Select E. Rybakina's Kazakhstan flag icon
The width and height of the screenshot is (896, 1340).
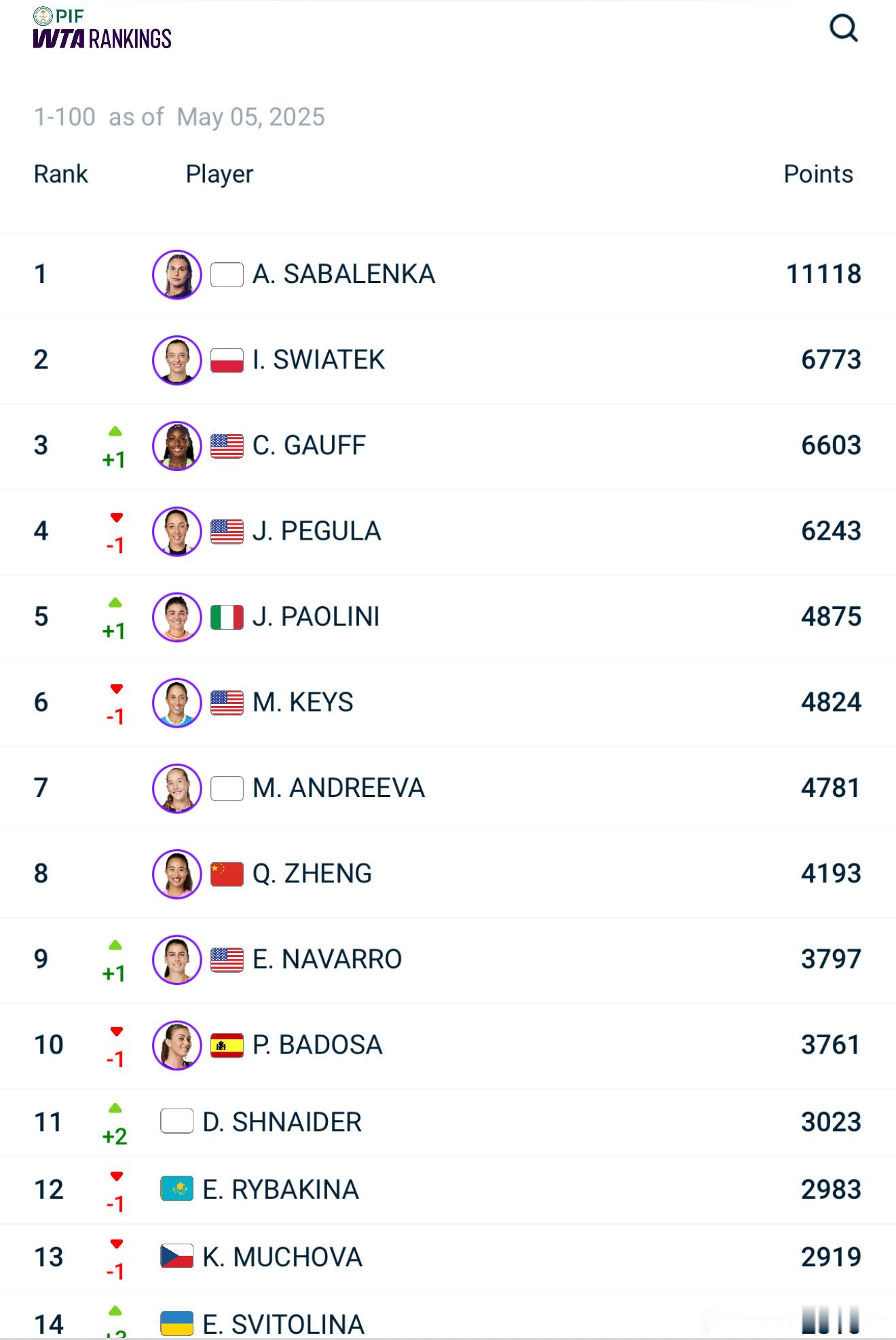point(176,1189)
